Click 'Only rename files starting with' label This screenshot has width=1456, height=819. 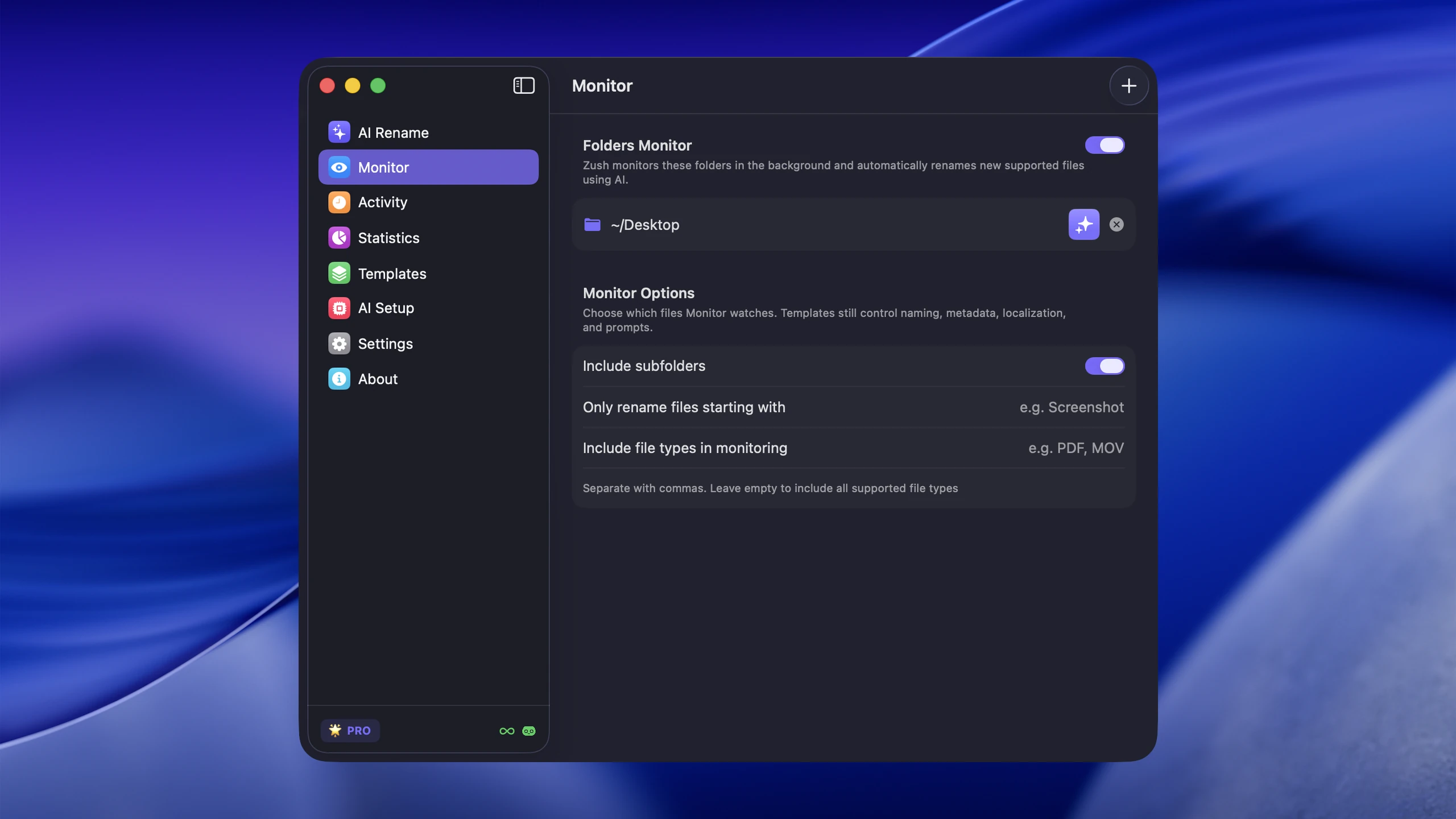tap(684, 407)
